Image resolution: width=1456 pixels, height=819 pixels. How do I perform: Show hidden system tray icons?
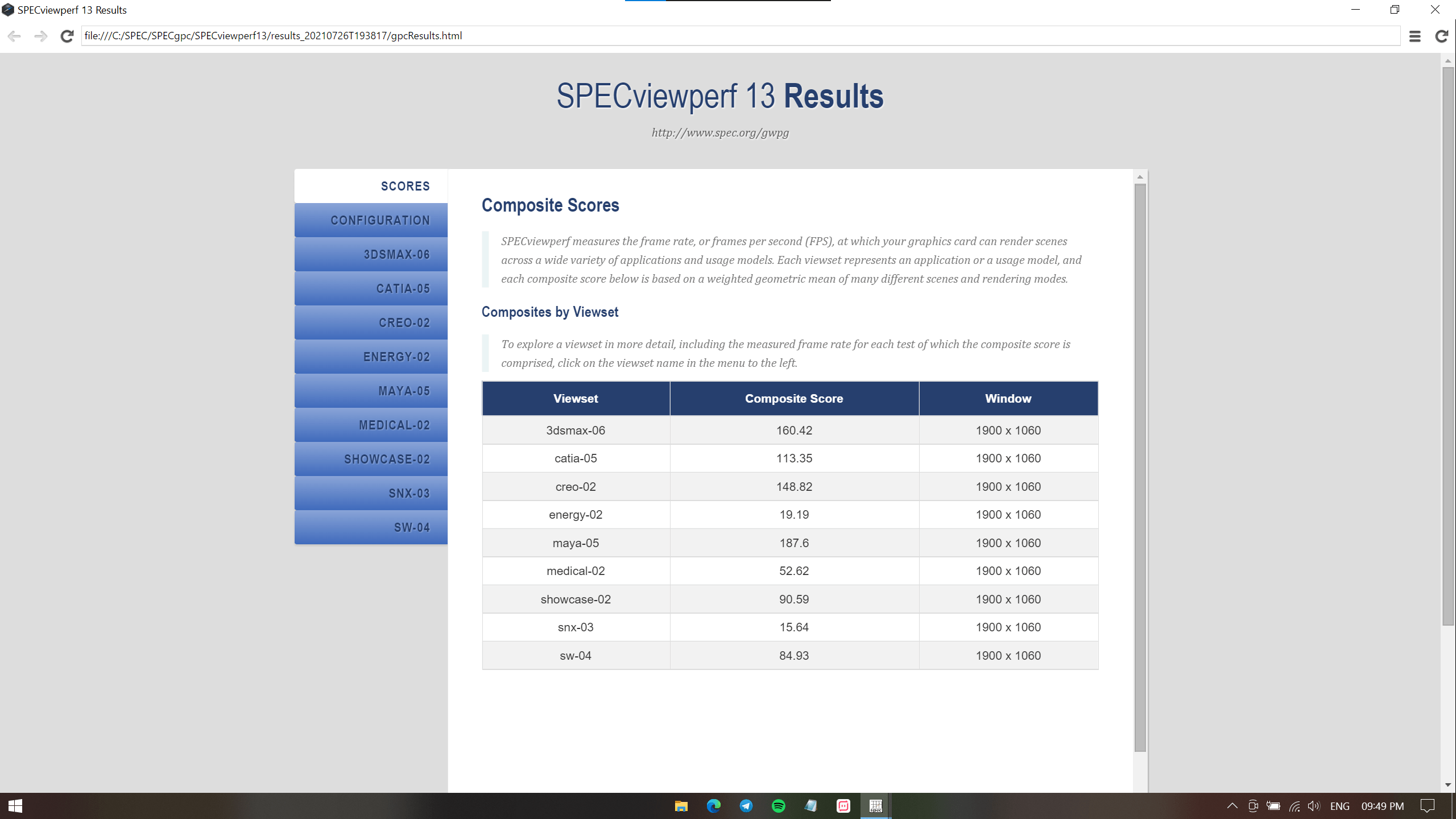pyautogui.click(x=1232, y=806)
